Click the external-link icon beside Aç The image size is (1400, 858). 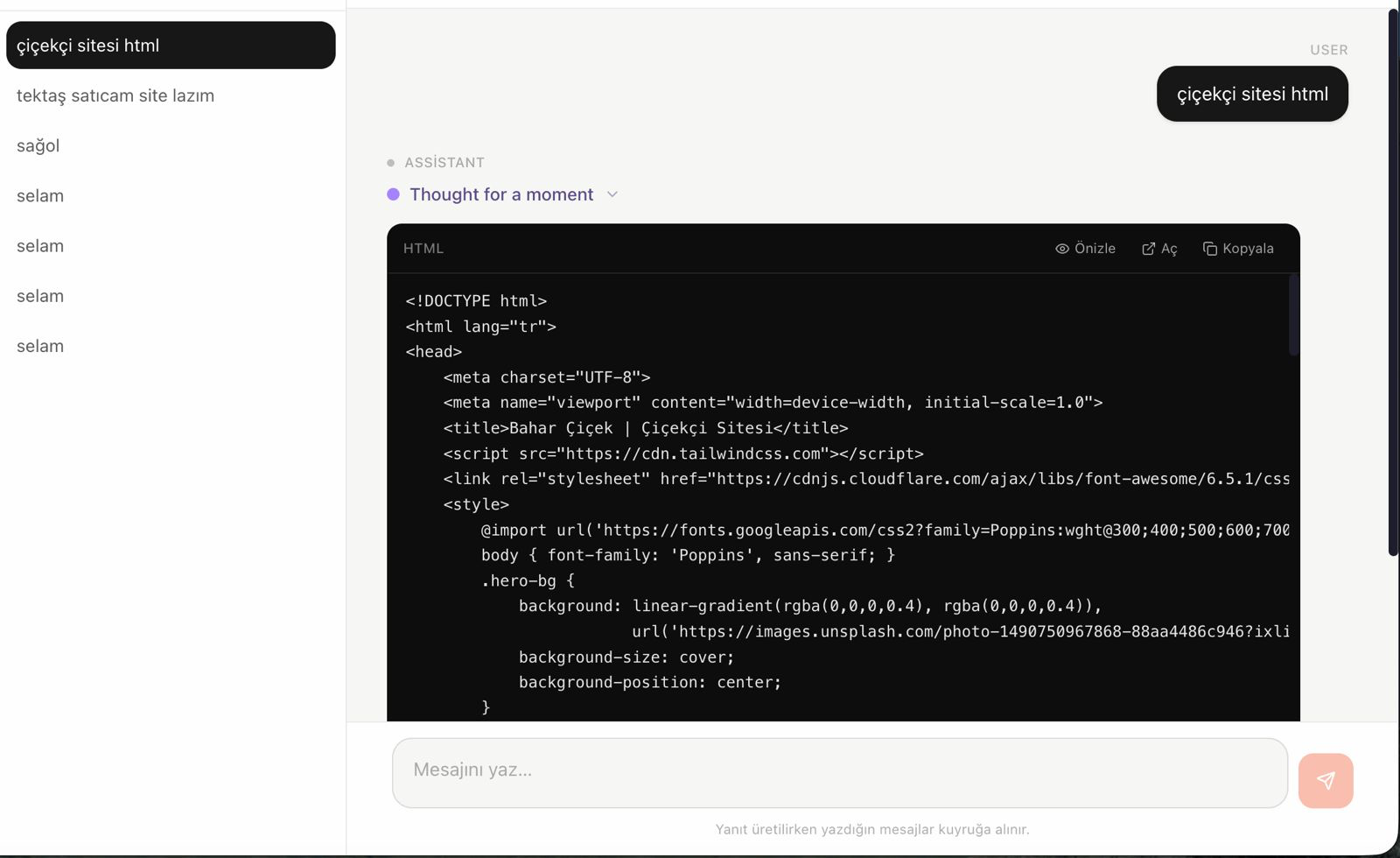click(x=1149, y=249)
